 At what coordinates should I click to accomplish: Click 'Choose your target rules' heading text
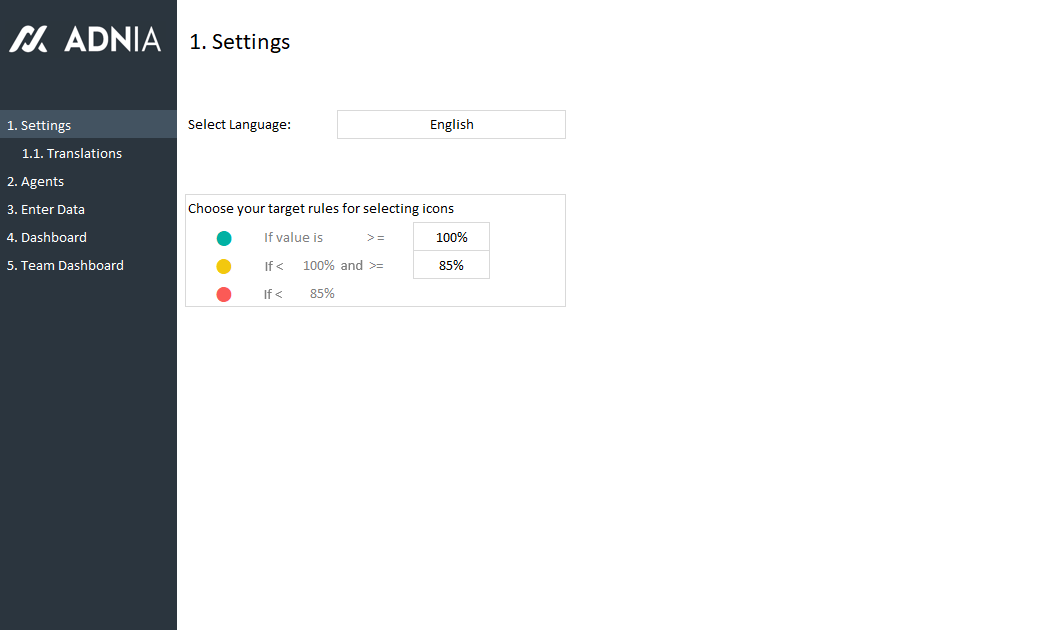pyautogui.click(x=321, y=209)
